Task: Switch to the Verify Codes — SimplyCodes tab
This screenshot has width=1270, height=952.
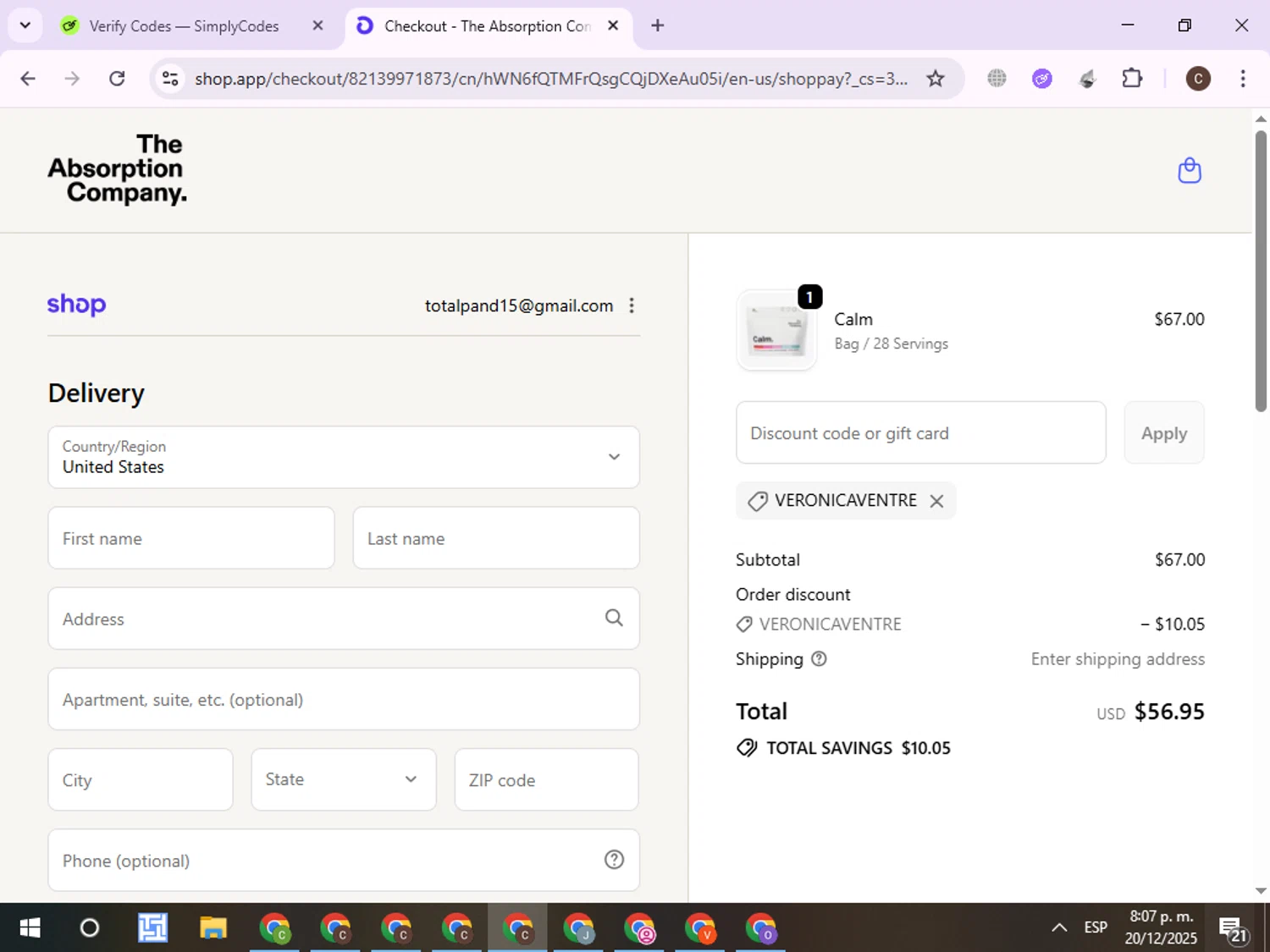Action: [184, 25]
